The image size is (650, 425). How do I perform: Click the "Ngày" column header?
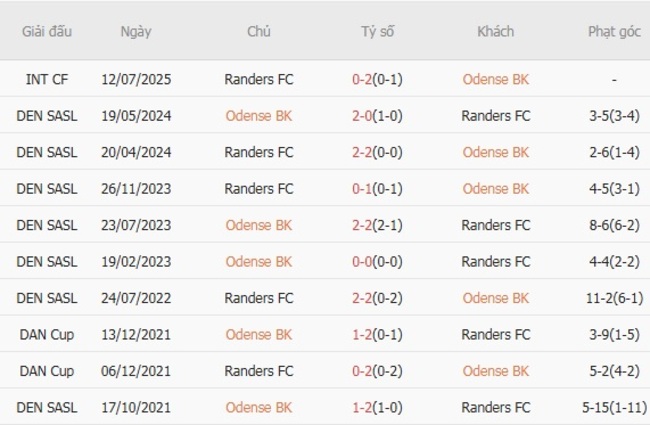pyautogui.click(x=136, y=31)
